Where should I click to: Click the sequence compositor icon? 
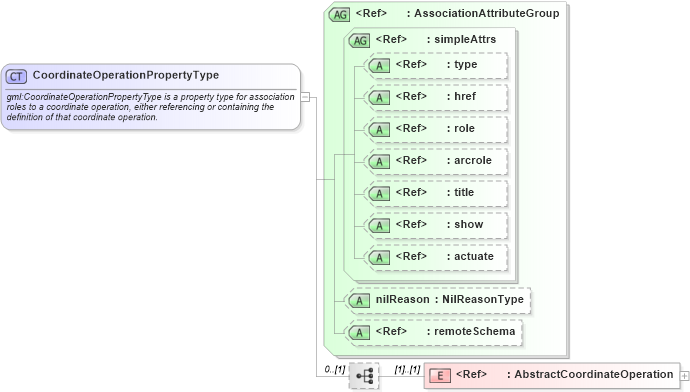[364, 376]
